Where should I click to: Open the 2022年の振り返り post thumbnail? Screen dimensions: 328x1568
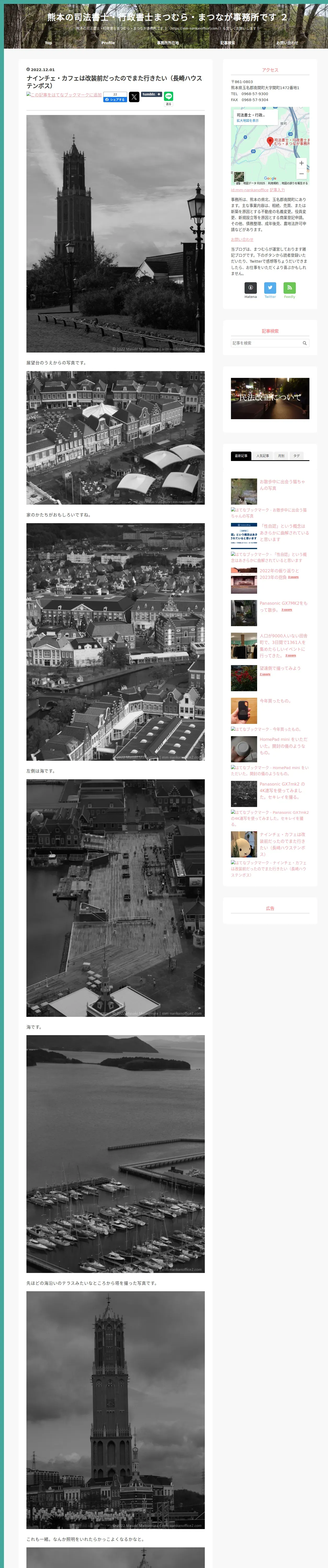pyautogui.click(x=244, y=581)
